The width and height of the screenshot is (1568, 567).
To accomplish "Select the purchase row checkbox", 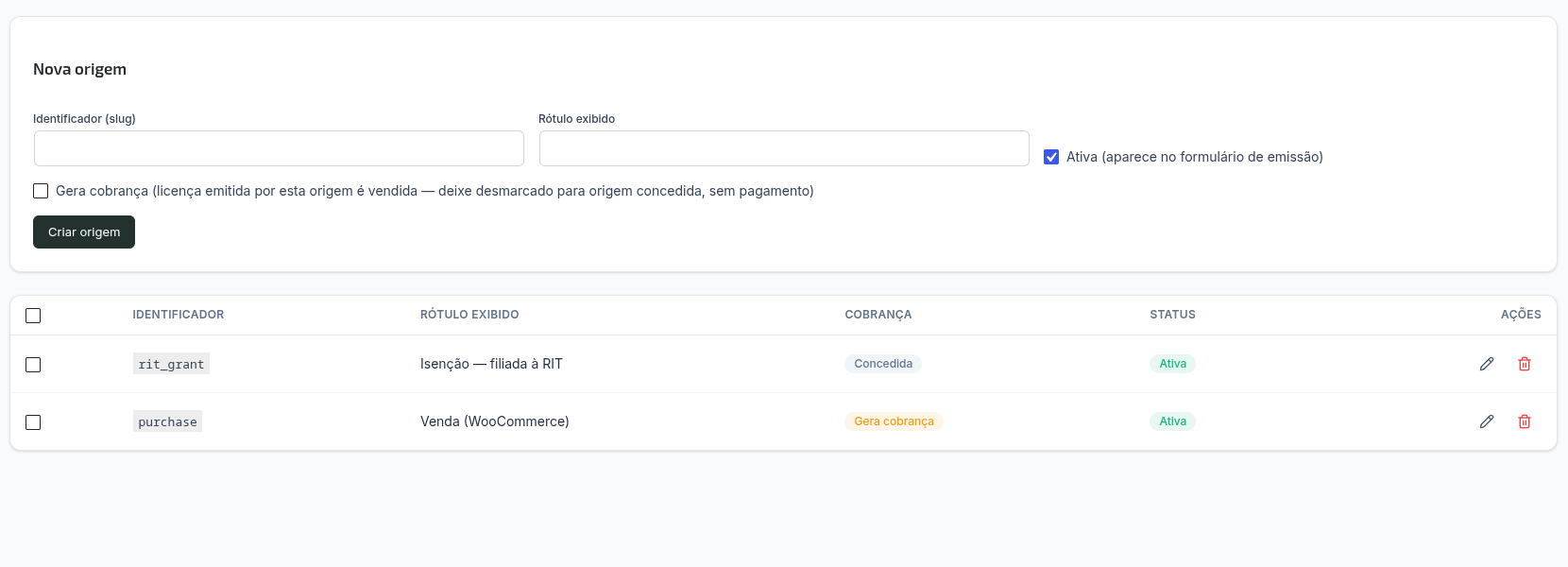I will coord(33,422).
